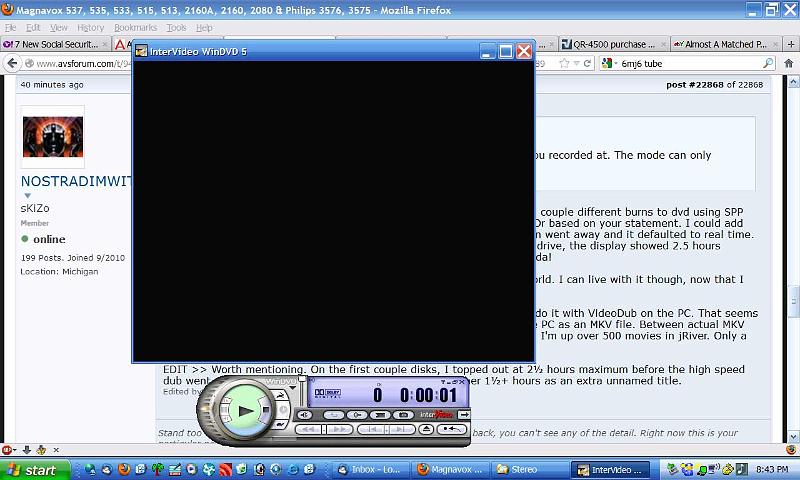Click the Firefox Back navigation arrow
The height and width of the screenshot is (480, 800).
12,64
